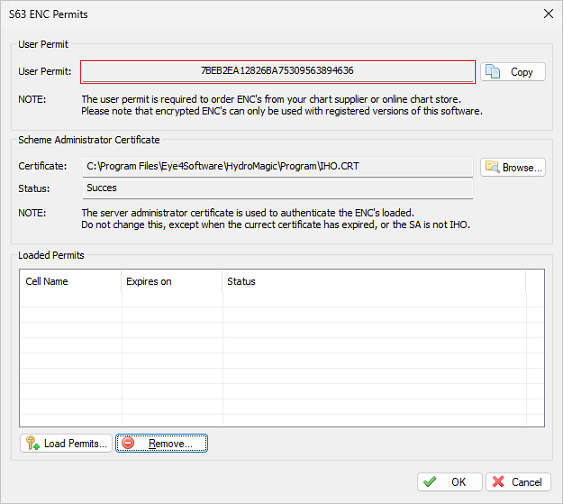The image size is (563, 504).
Task: Click the Certificate path field
Action: [278, 167]
